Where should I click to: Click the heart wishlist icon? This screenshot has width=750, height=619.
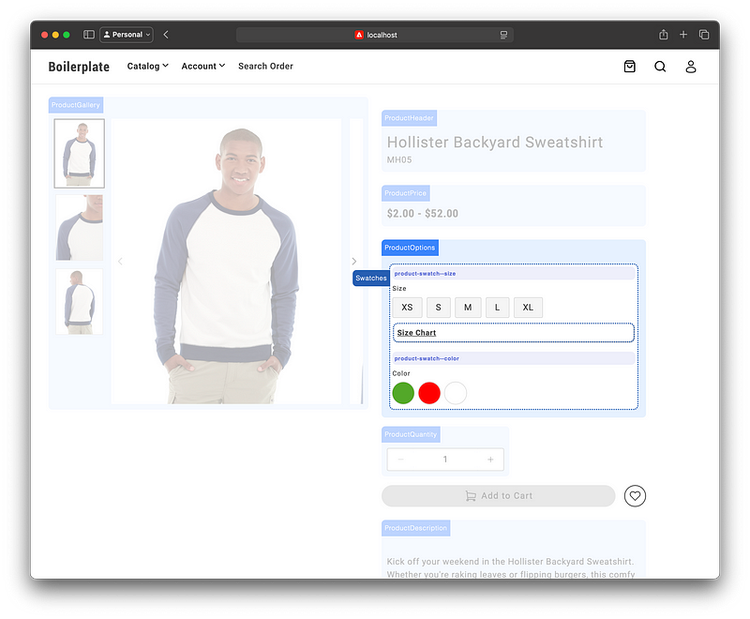[x=635, y=496]
